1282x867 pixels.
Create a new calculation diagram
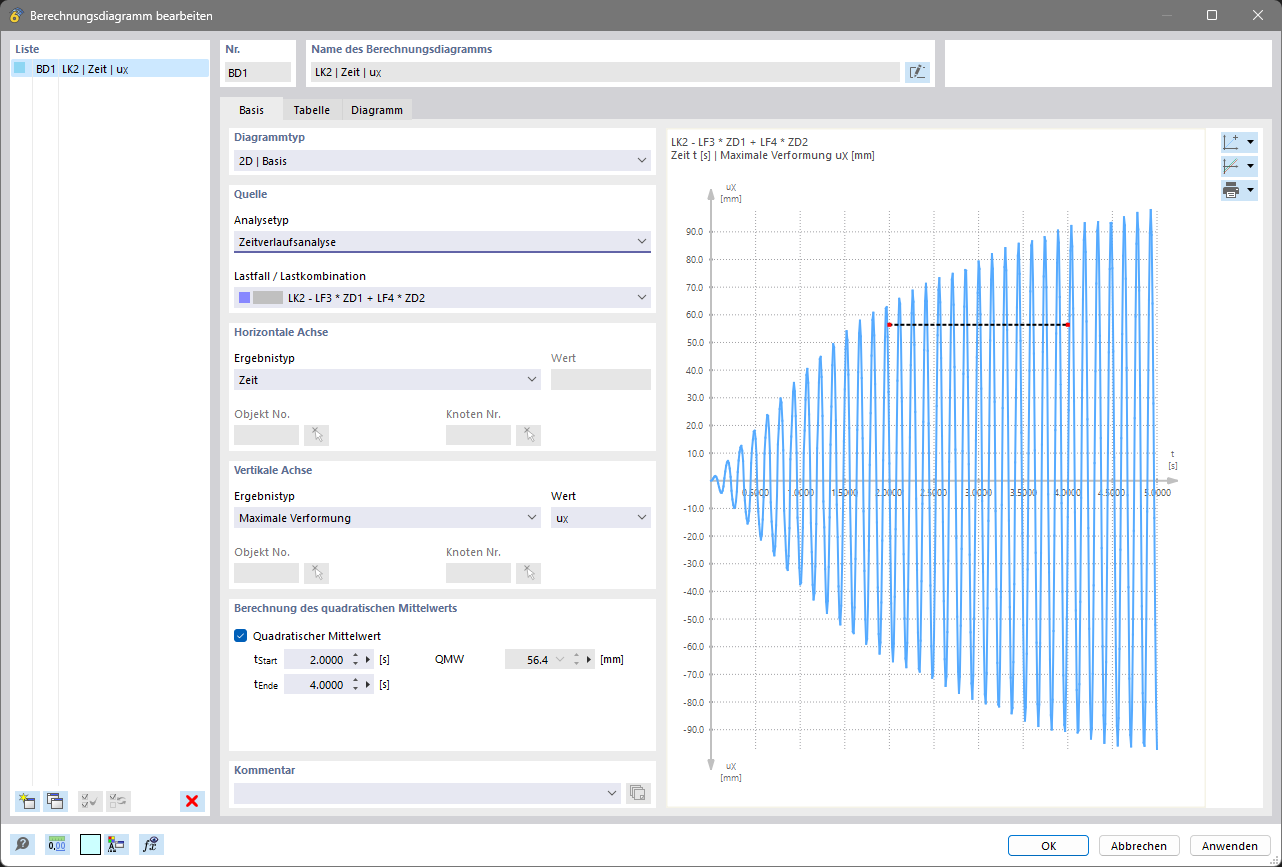[x=27, y=801]
